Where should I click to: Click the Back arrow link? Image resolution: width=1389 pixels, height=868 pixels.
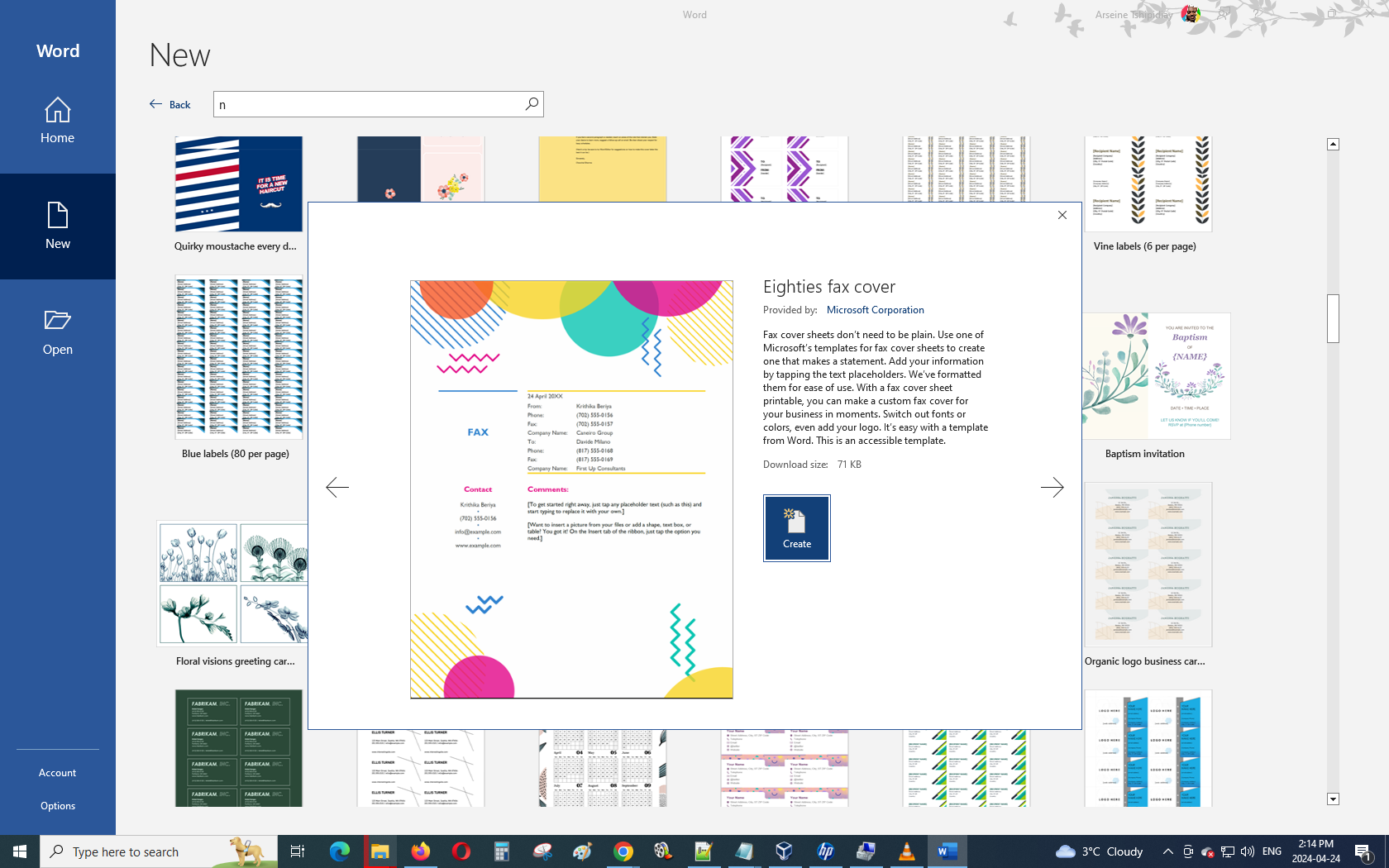point(170,104)
